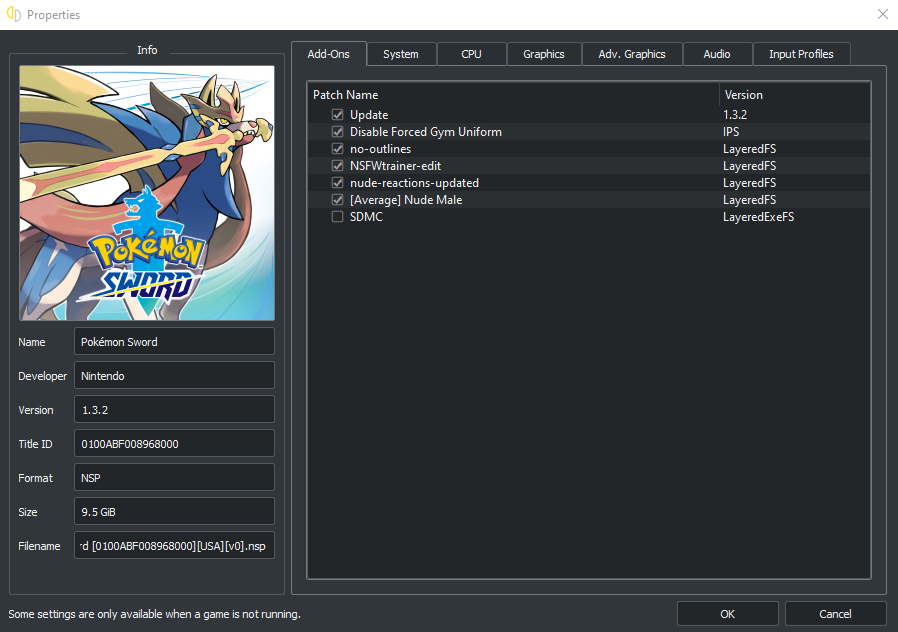This screenshot has height=632, width=898.
Task: Open the Input Profiles tab
Action: point(801,54)
